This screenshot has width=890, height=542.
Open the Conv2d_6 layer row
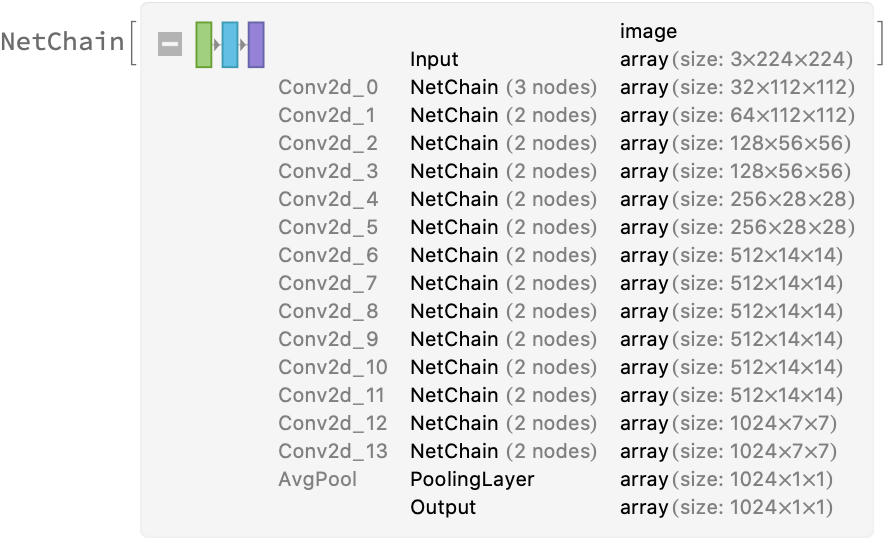pos(328,256)
